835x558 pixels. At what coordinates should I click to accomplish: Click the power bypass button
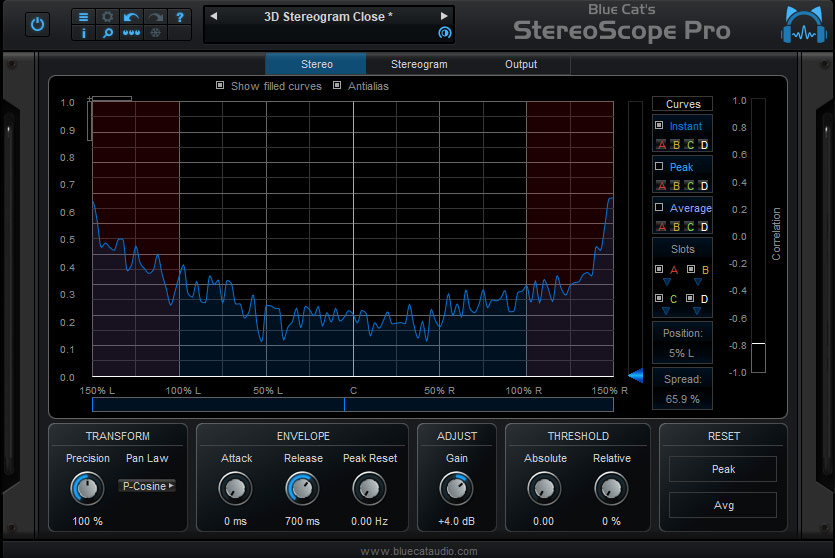click(x=38, y=24)
